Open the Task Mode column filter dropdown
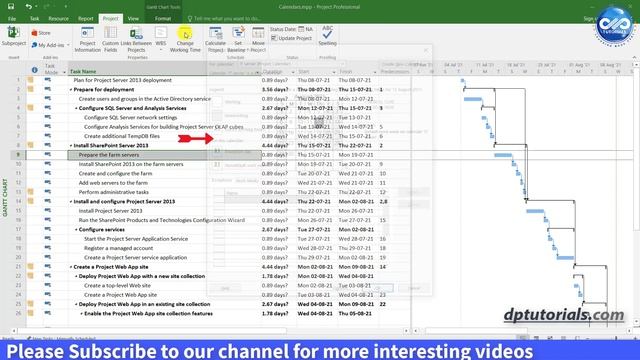 (64, 73)
